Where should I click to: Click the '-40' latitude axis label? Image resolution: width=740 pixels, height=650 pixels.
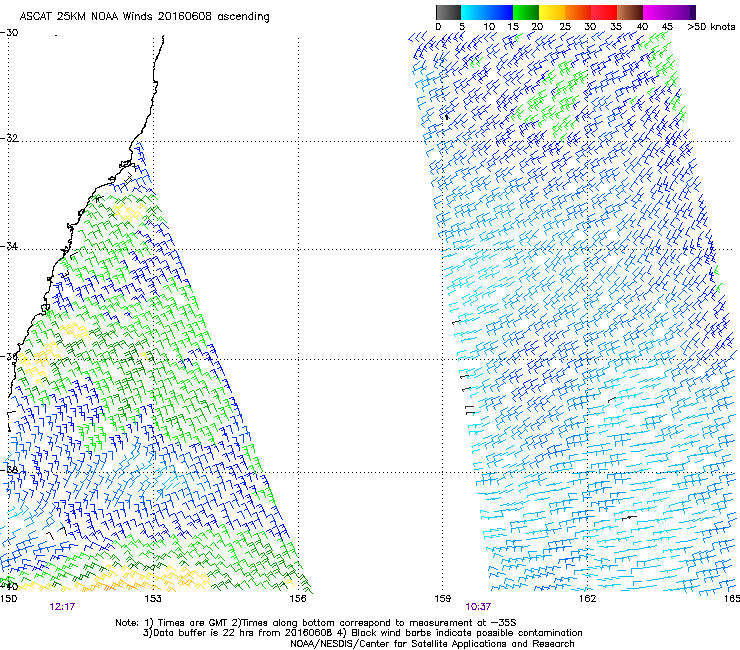pyautogui.click(x=9, y=586)
